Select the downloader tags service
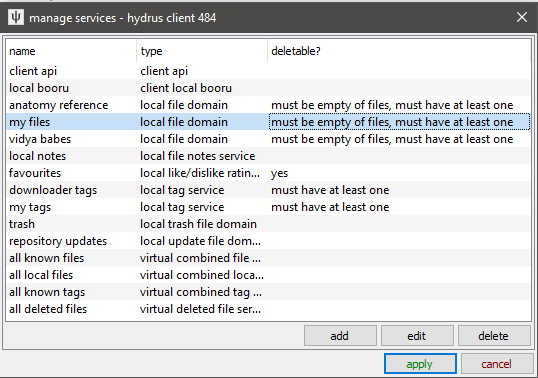 [x=268, y=190]
